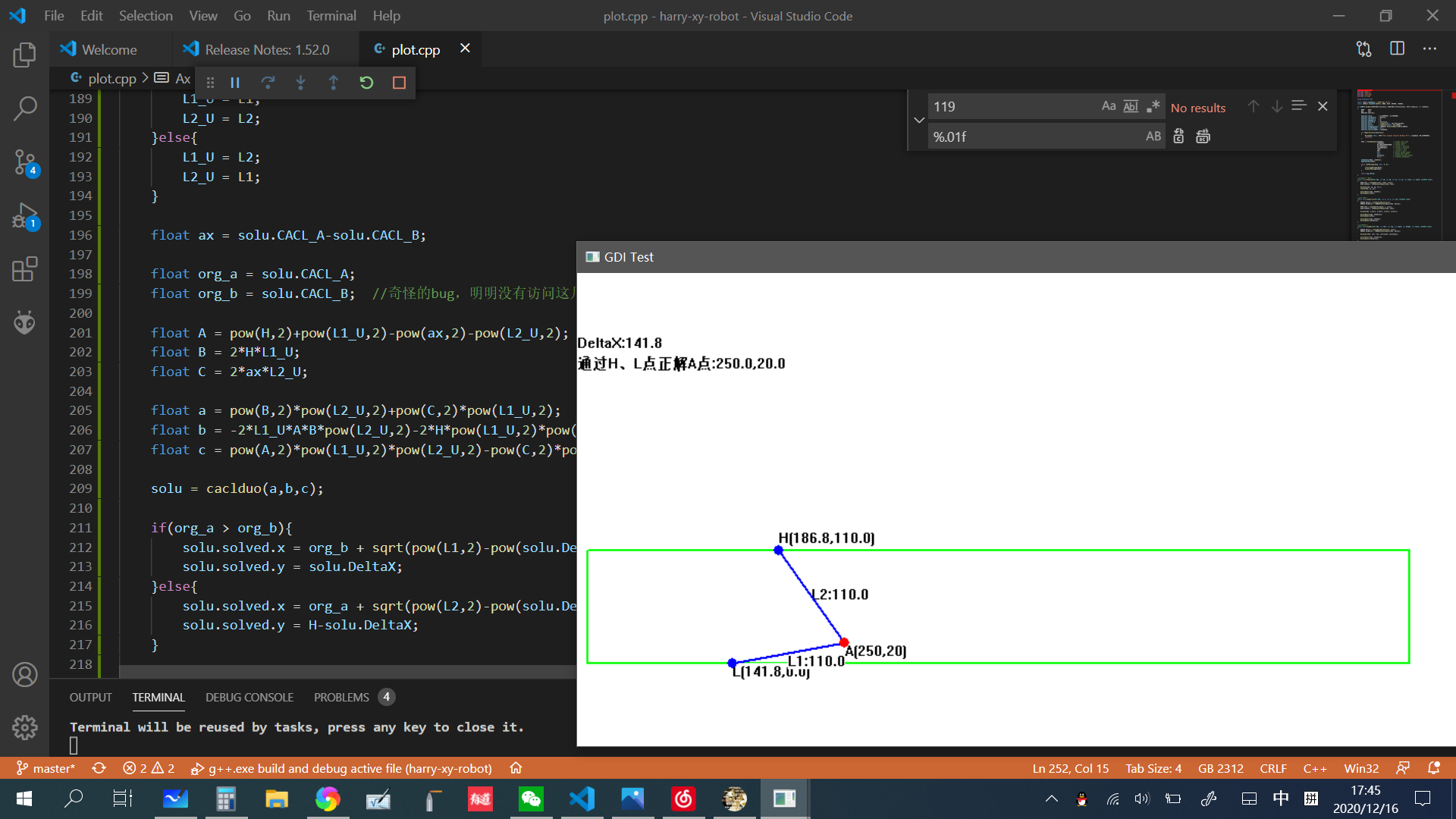Click the debug Step Out button
Image resolution: width=1456 pixels, height=819 pixels.
(x=333, y=83)
